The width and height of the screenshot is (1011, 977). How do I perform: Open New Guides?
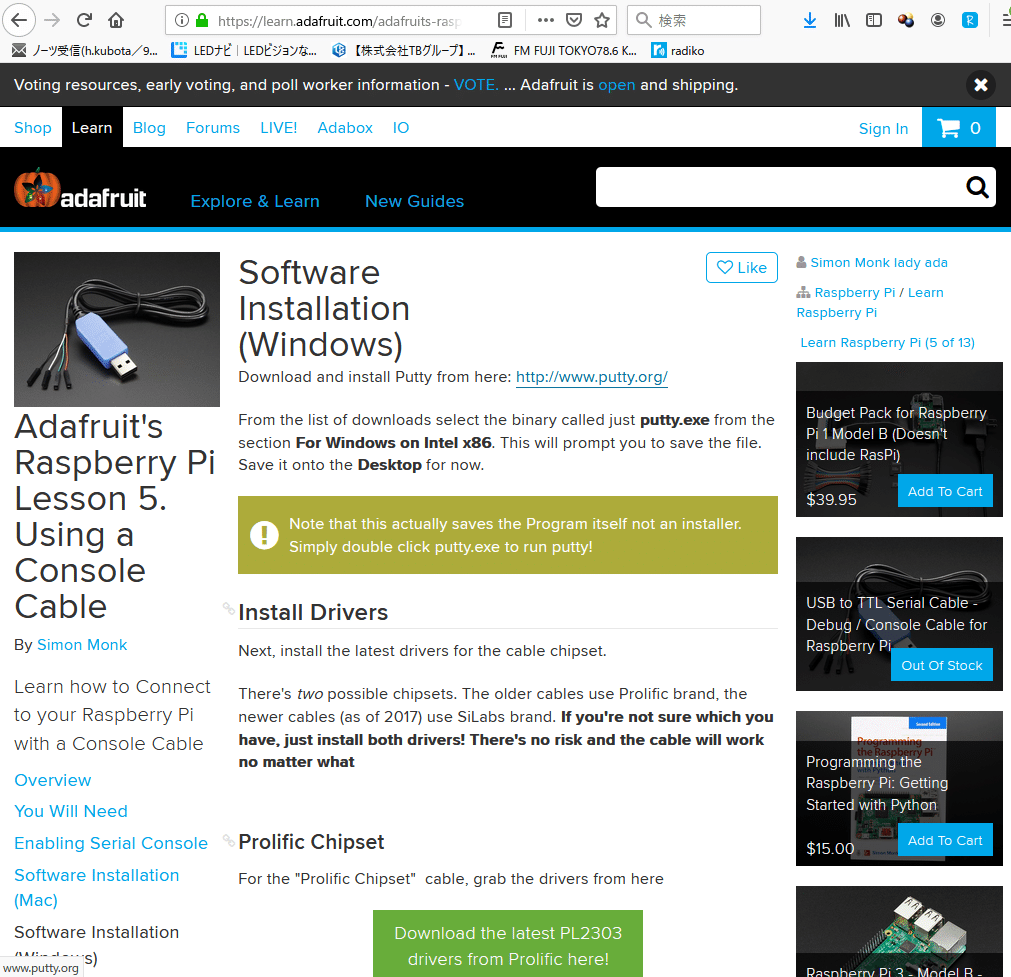tap(415, 201)
